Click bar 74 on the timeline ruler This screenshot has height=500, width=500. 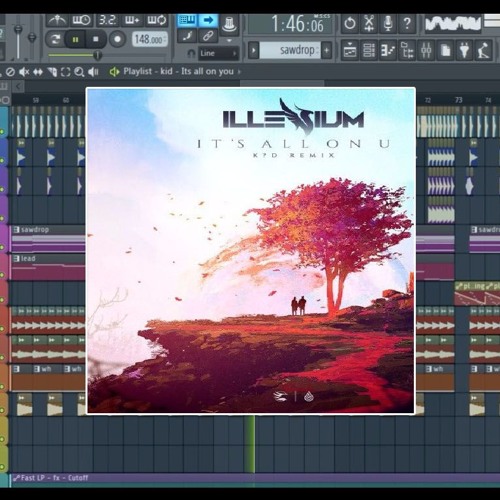(488, 100)
